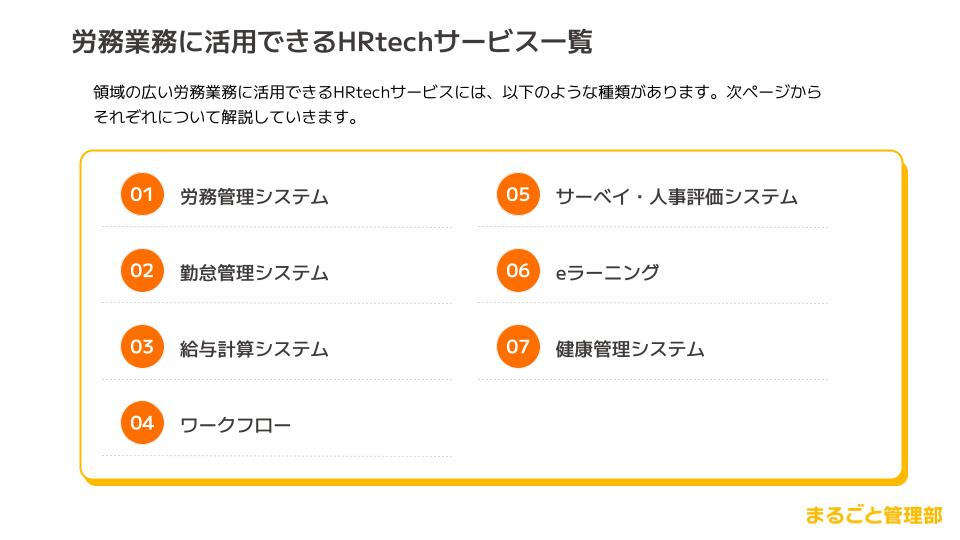The image size is (960, 540).
Task: Click the orange 01 number badge
Action: pos(141,194)
